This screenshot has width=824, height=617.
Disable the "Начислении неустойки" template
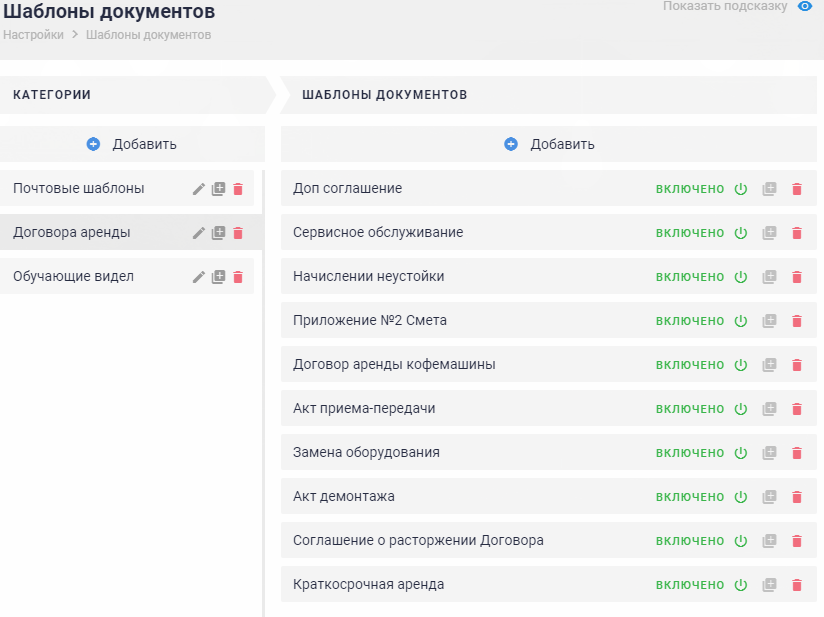741,276
